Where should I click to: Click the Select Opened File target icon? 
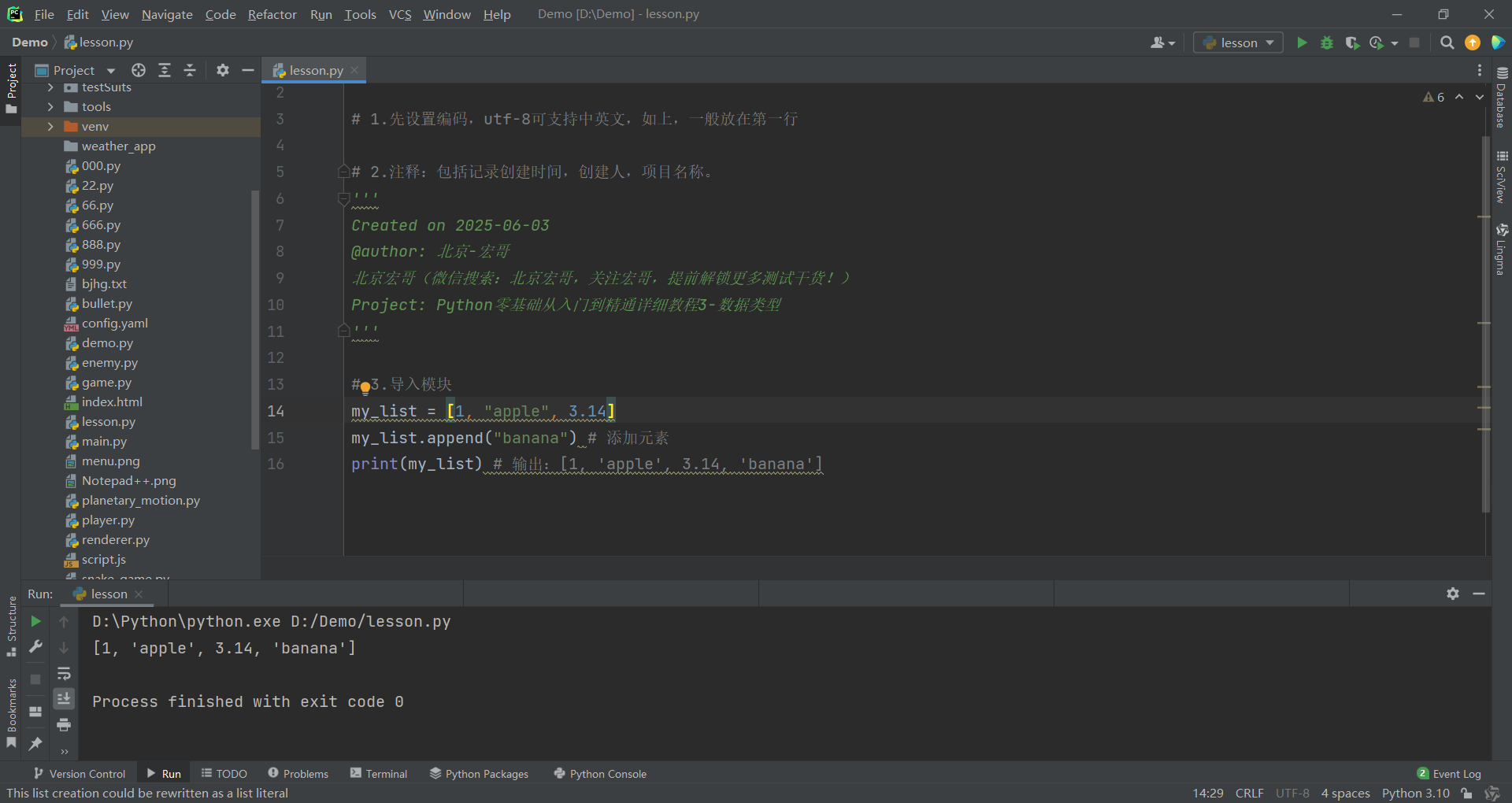click(139, 70)
